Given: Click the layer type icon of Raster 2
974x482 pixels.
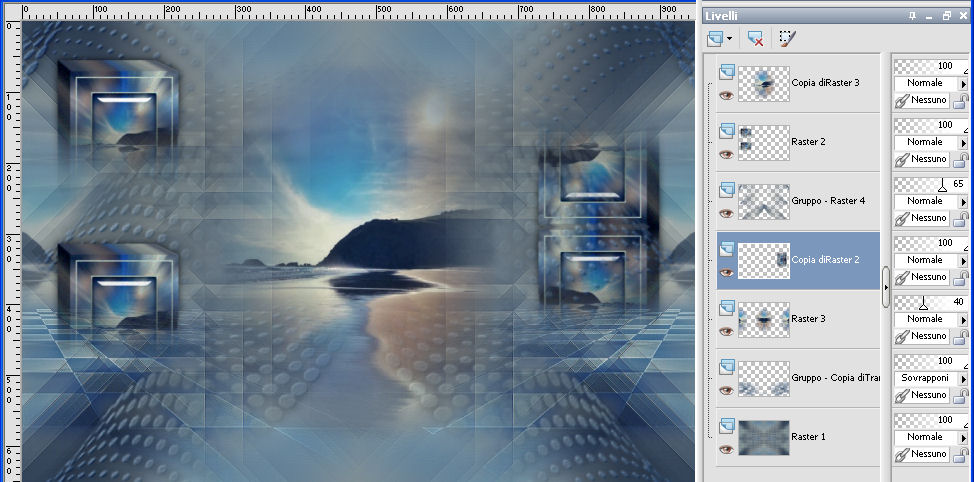Looking at the screenshot, I should click(727, 131).
